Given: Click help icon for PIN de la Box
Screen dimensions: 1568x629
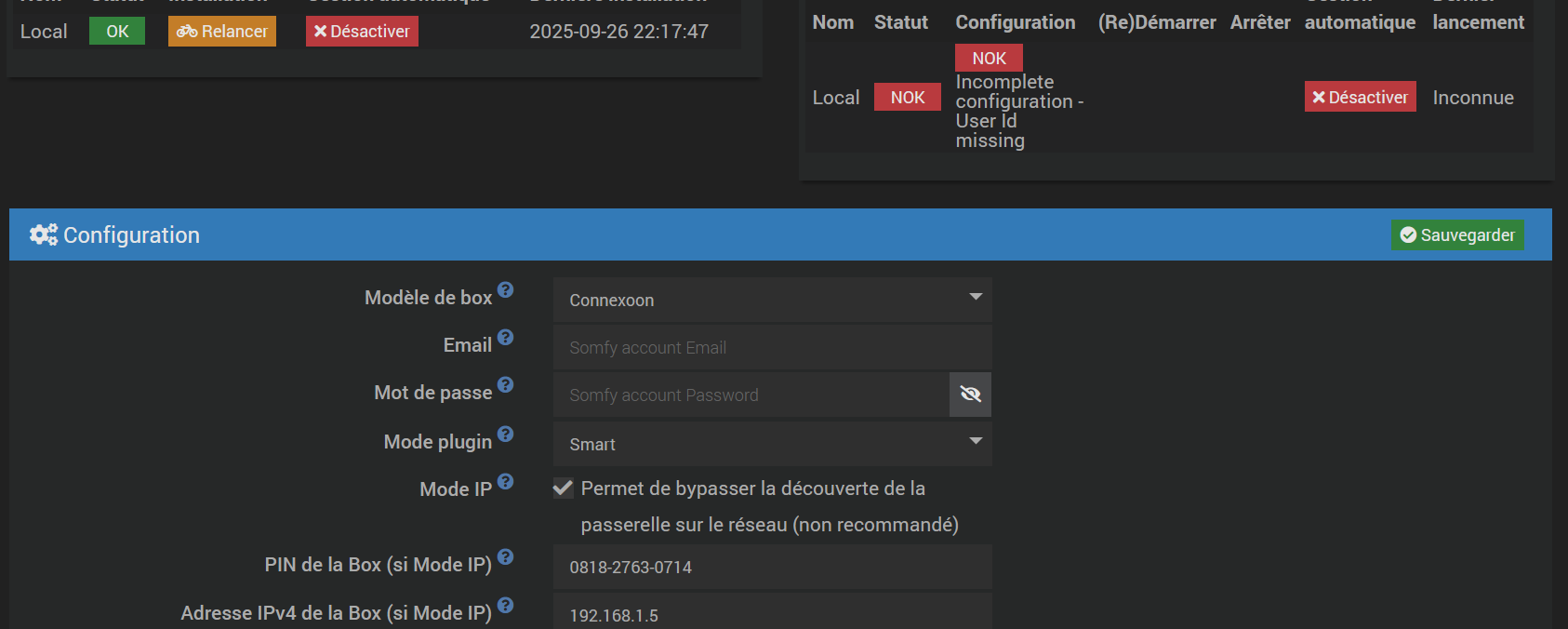Looking at the screenshot, I should tap(505, 557).
